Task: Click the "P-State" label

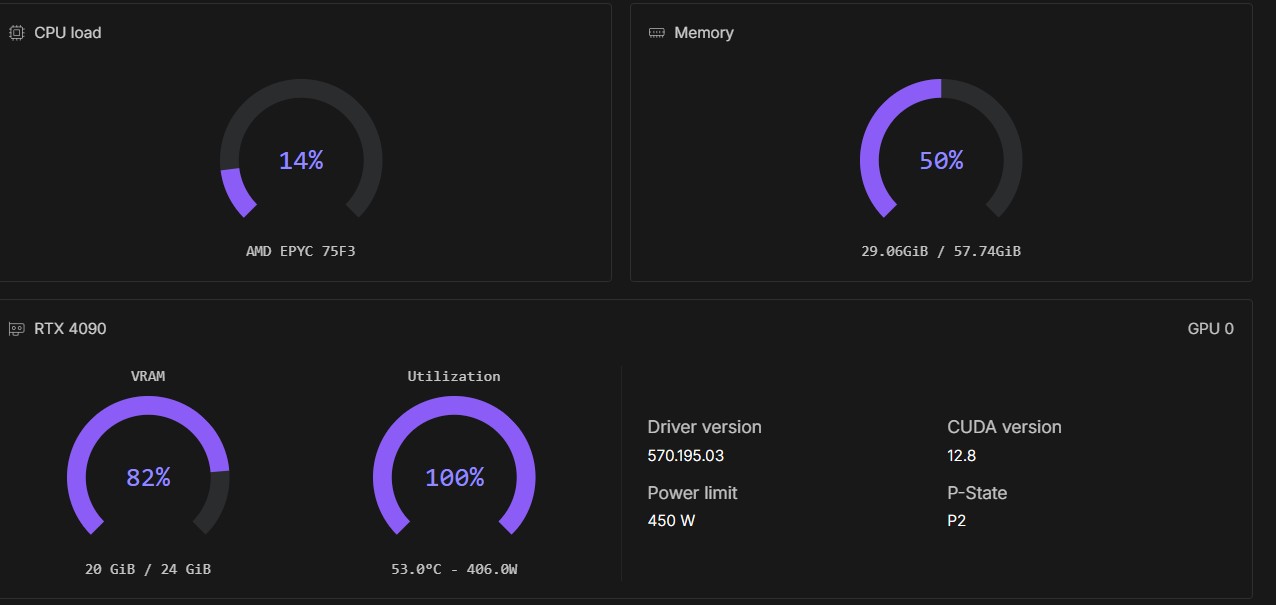Action: pyautogui.click(x=978, y=493)
